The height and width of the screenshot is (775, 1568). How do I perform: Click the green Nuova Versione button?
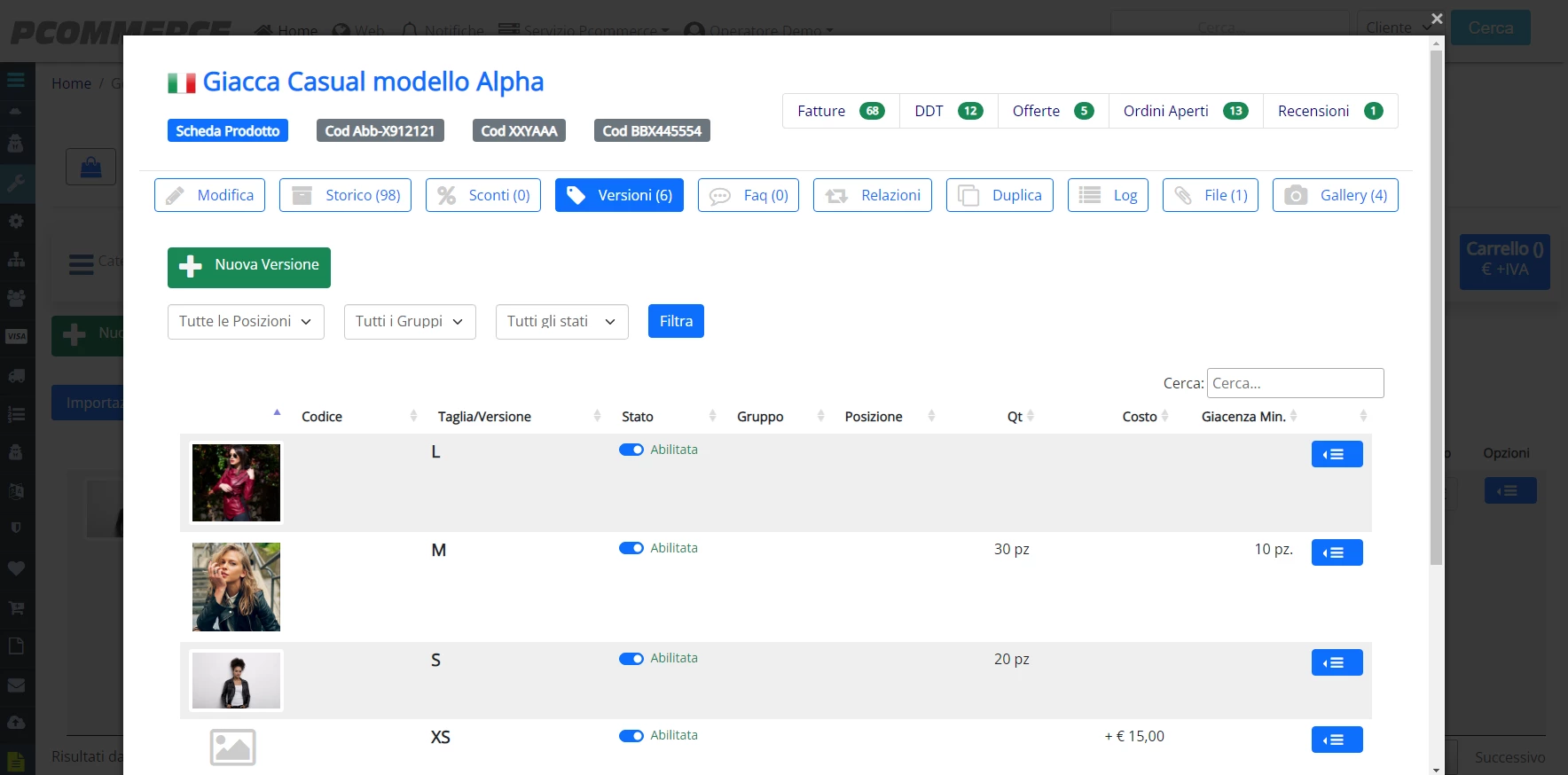pyautogui.click(x=249, y=267)
